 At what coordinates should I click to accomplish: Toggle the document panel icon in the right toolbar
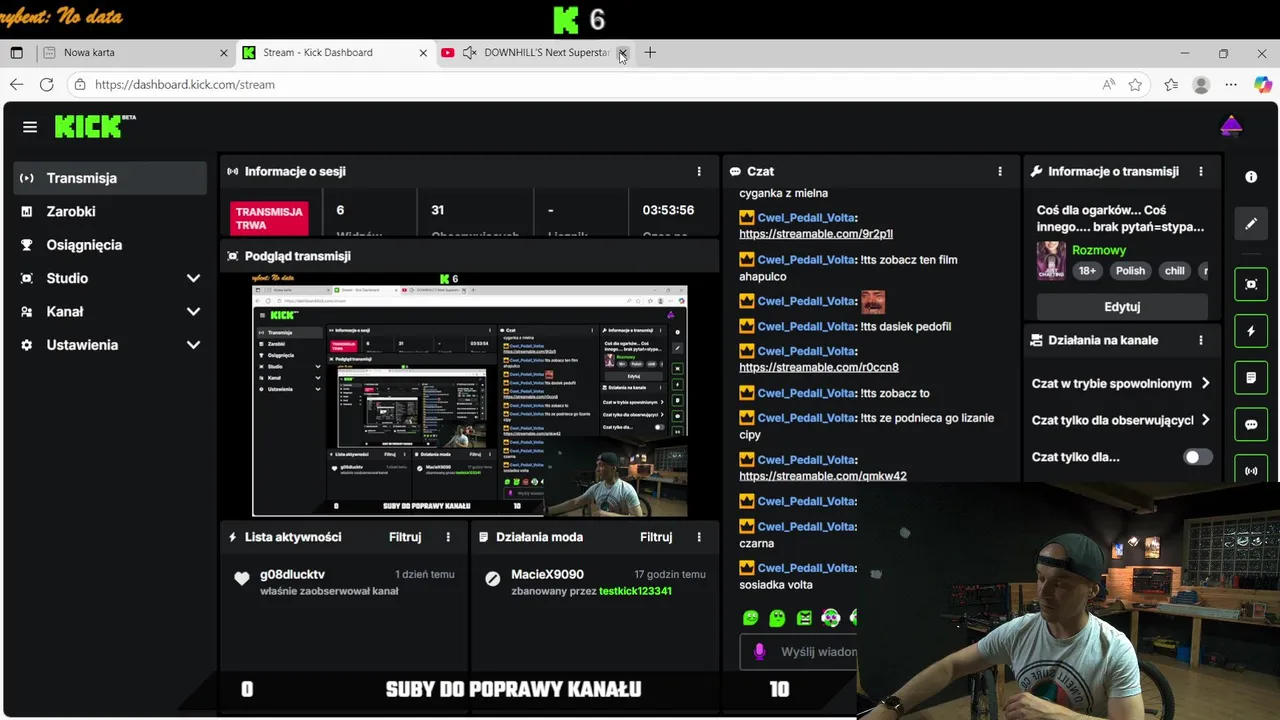1251,378
